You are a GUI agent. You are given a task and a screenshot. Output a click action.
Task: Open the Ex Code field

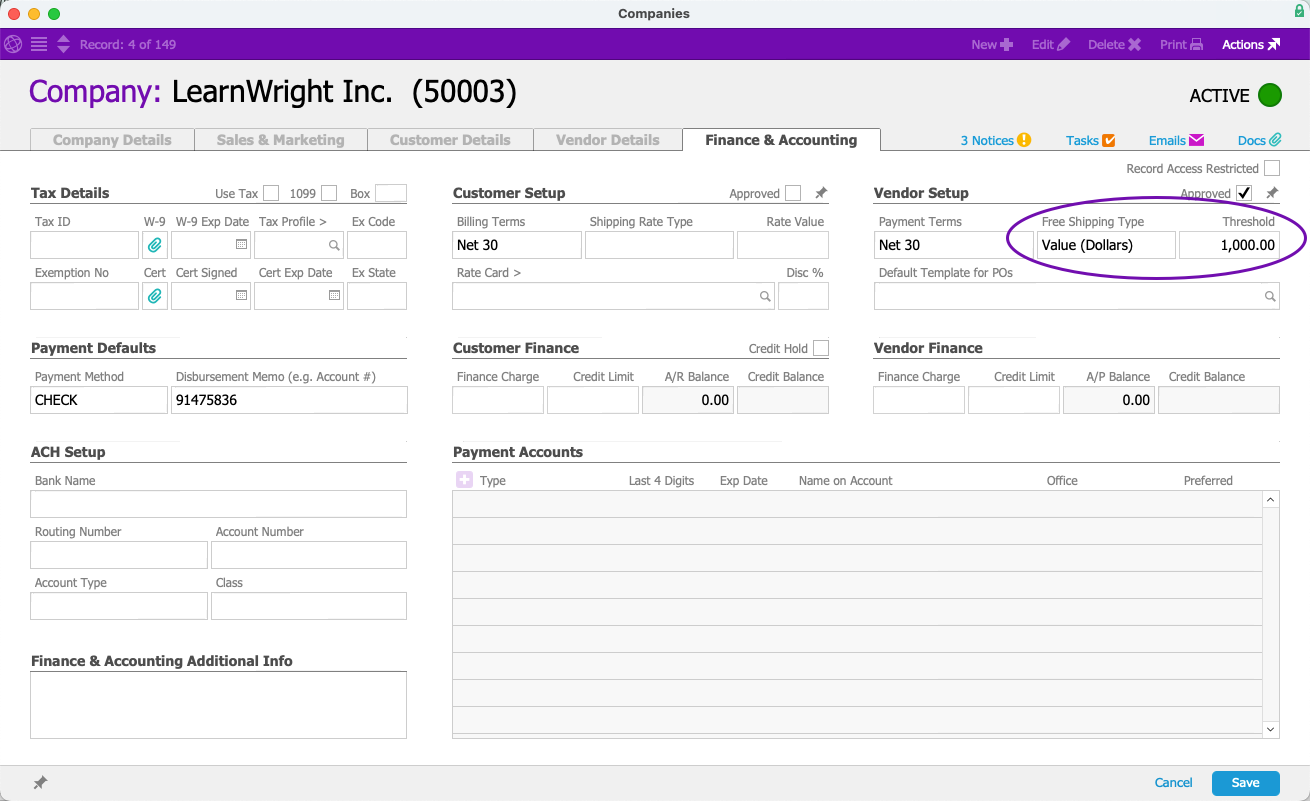(x=377, y=245)
